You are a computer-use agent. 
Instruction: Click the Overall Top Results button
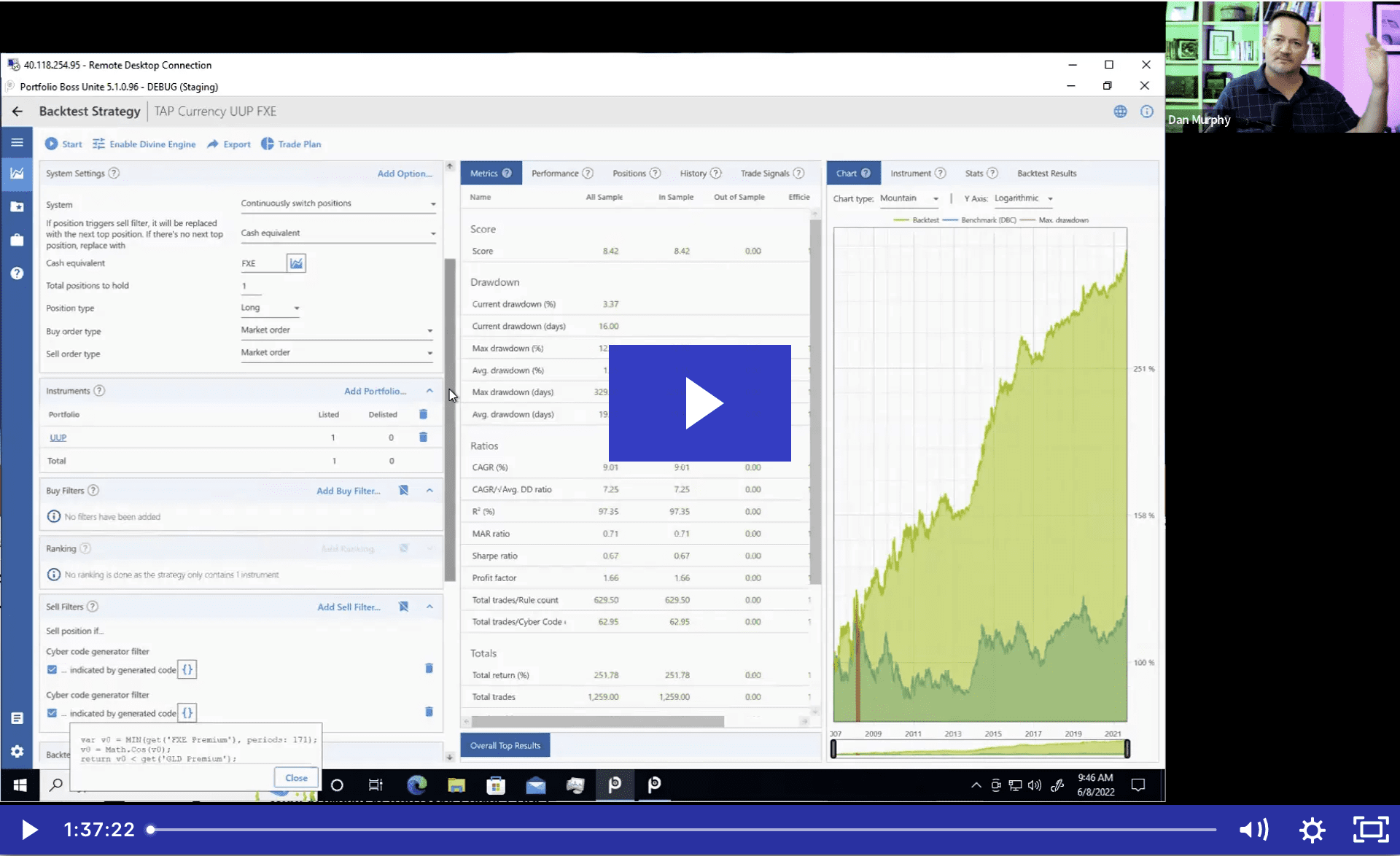[x=505, y=745]
